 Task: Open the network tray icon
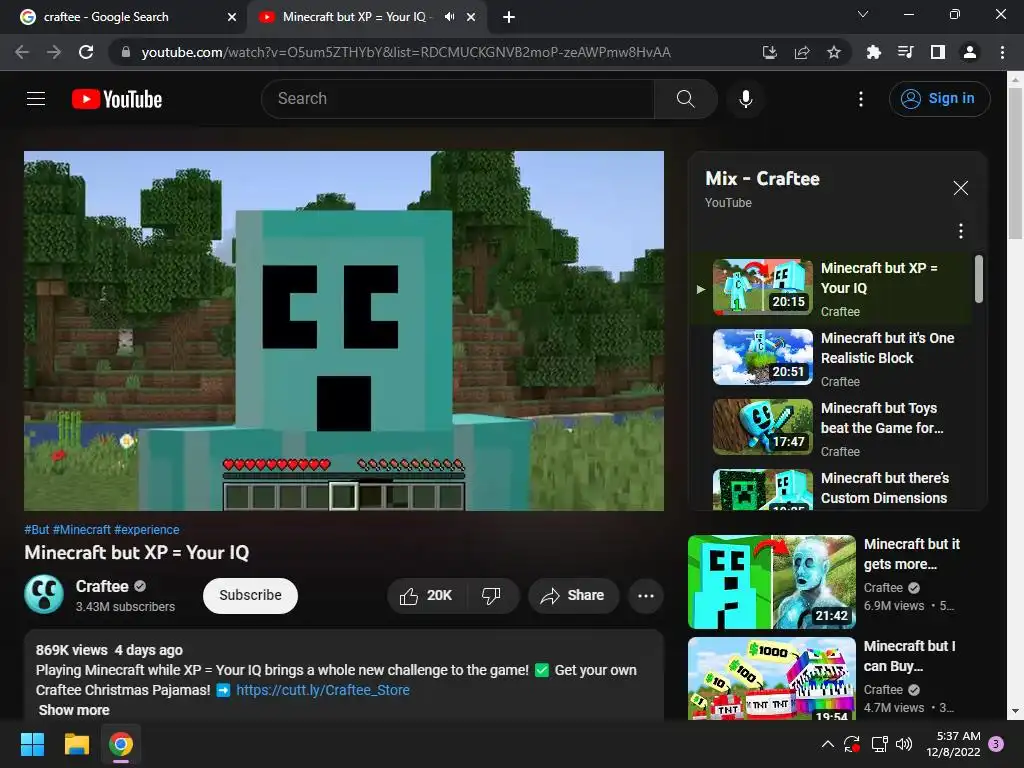click(x=879, y=744)
